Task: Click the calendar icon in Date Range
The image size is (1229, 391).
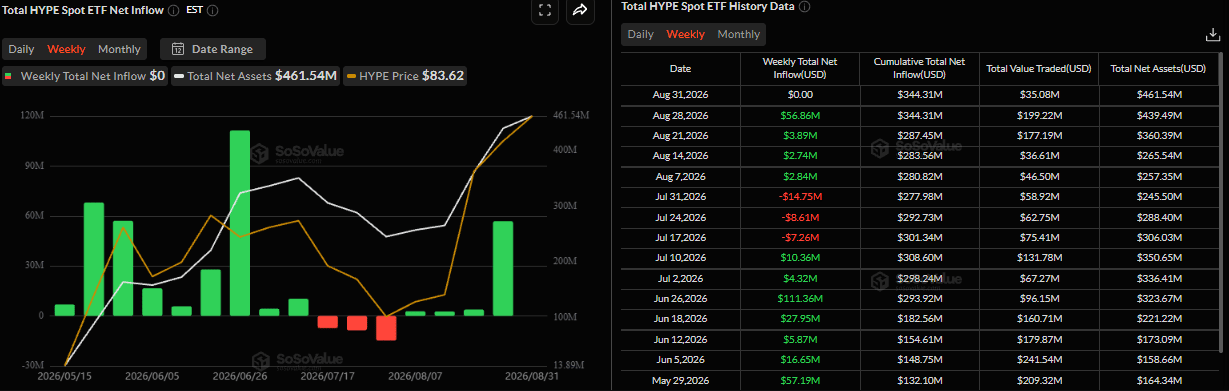Action: pos(178,49)
